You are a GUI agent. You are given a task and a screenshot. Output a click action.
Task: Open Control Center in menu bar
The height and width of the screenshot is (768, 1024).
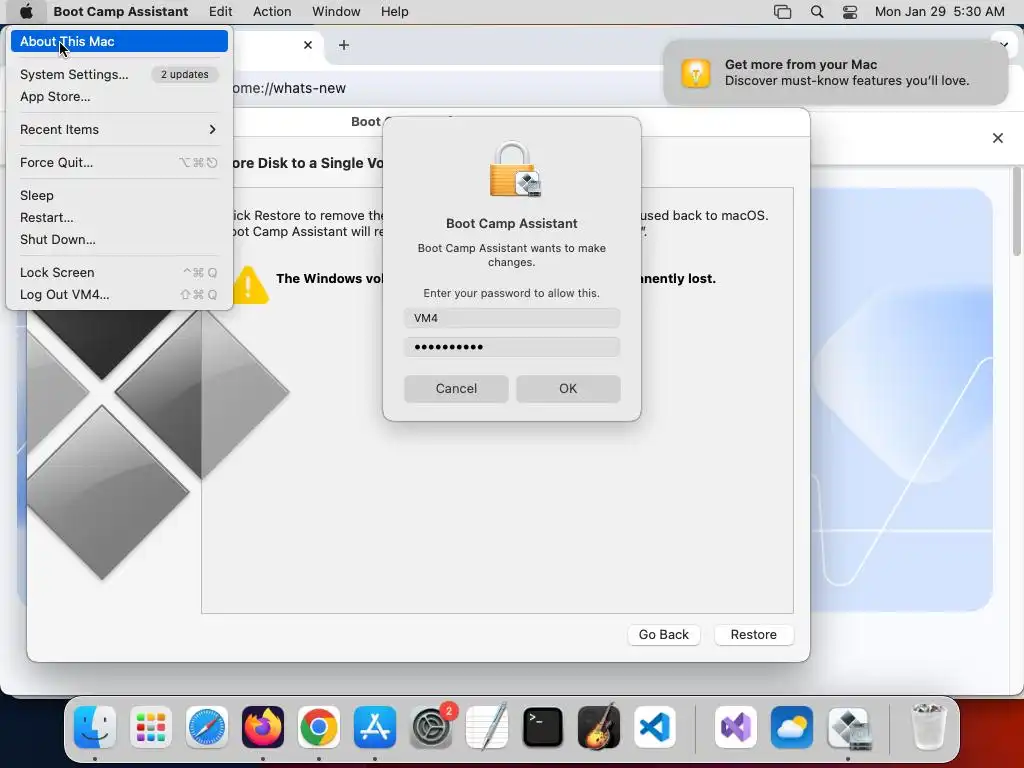tap(850, 11)
